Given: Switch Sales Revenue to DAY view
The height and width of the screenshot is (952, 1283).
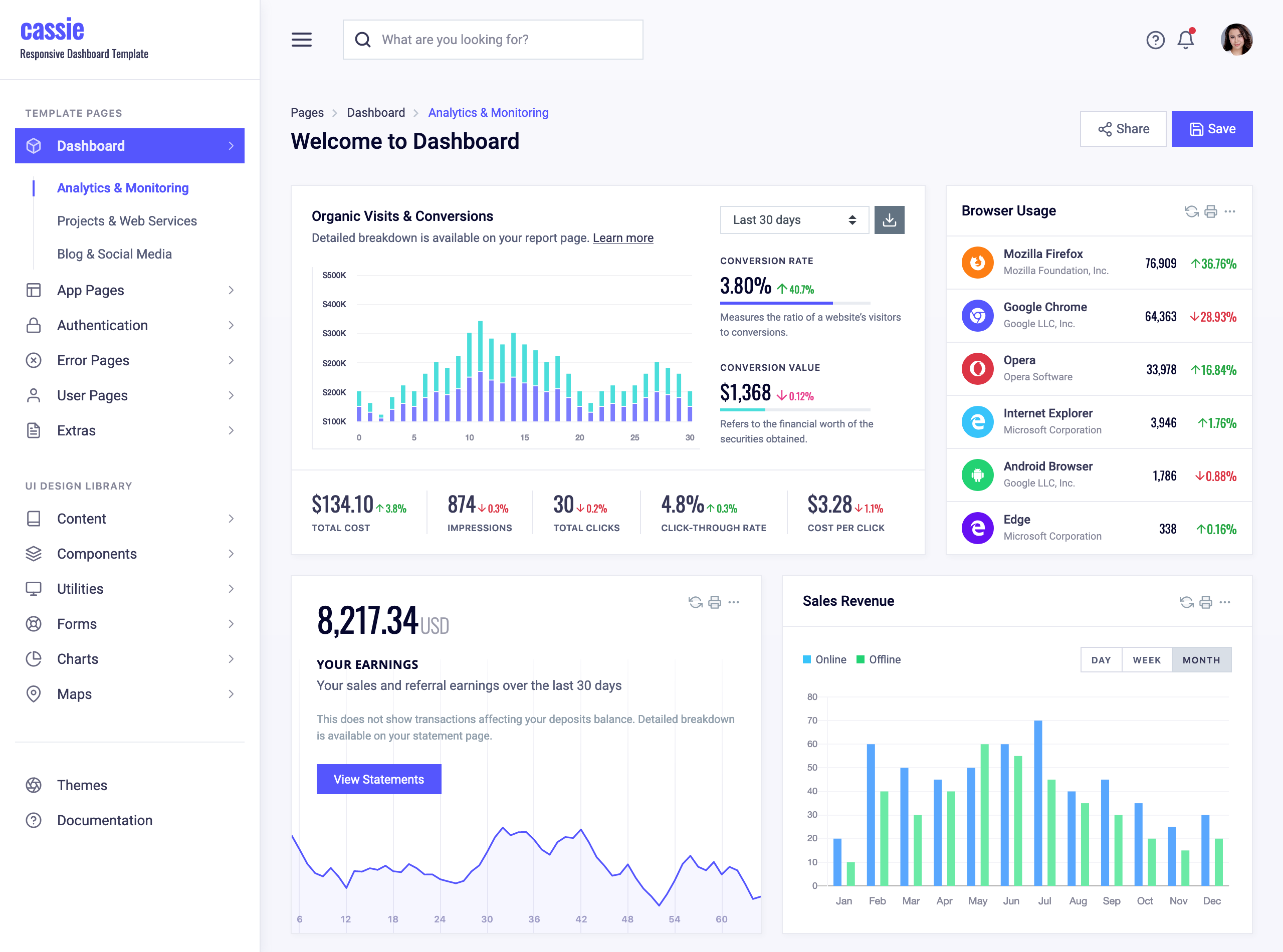Looking at the screenshot, I should [x=1100, y=660].
